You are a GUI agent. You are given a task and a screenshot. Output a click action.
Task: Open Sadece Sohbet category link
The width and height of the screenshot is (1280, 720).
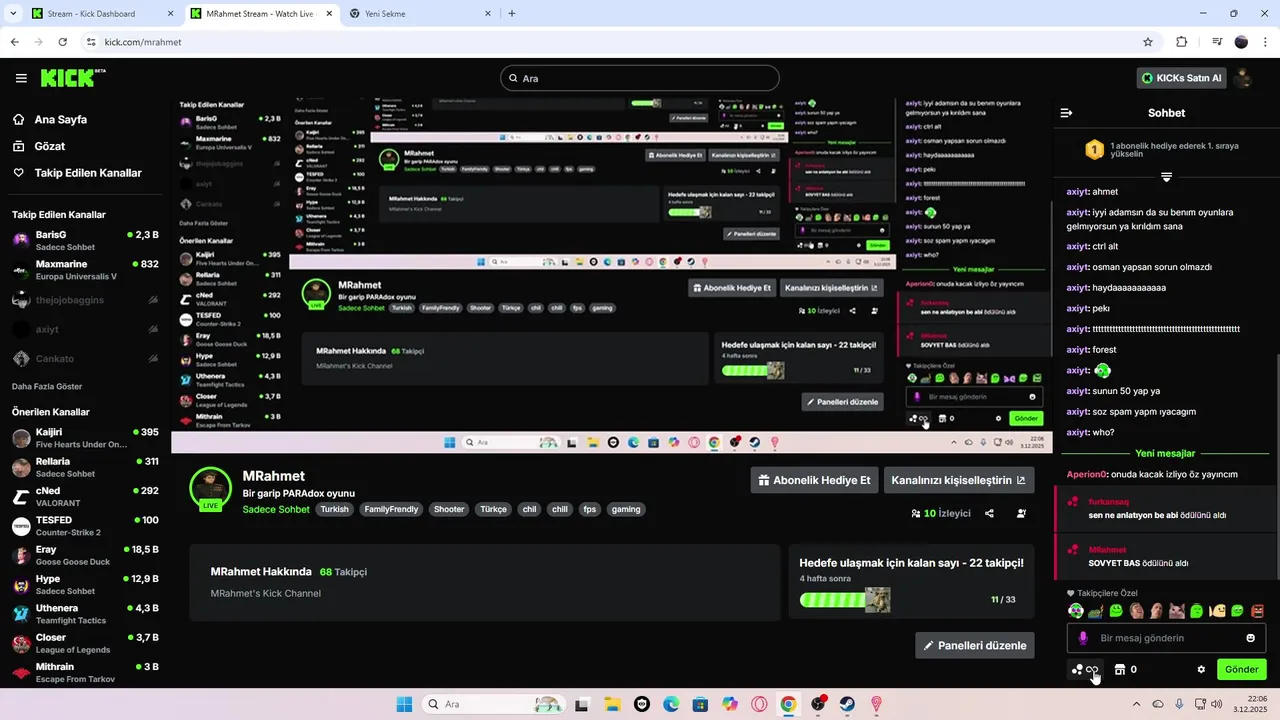[276, 509]
